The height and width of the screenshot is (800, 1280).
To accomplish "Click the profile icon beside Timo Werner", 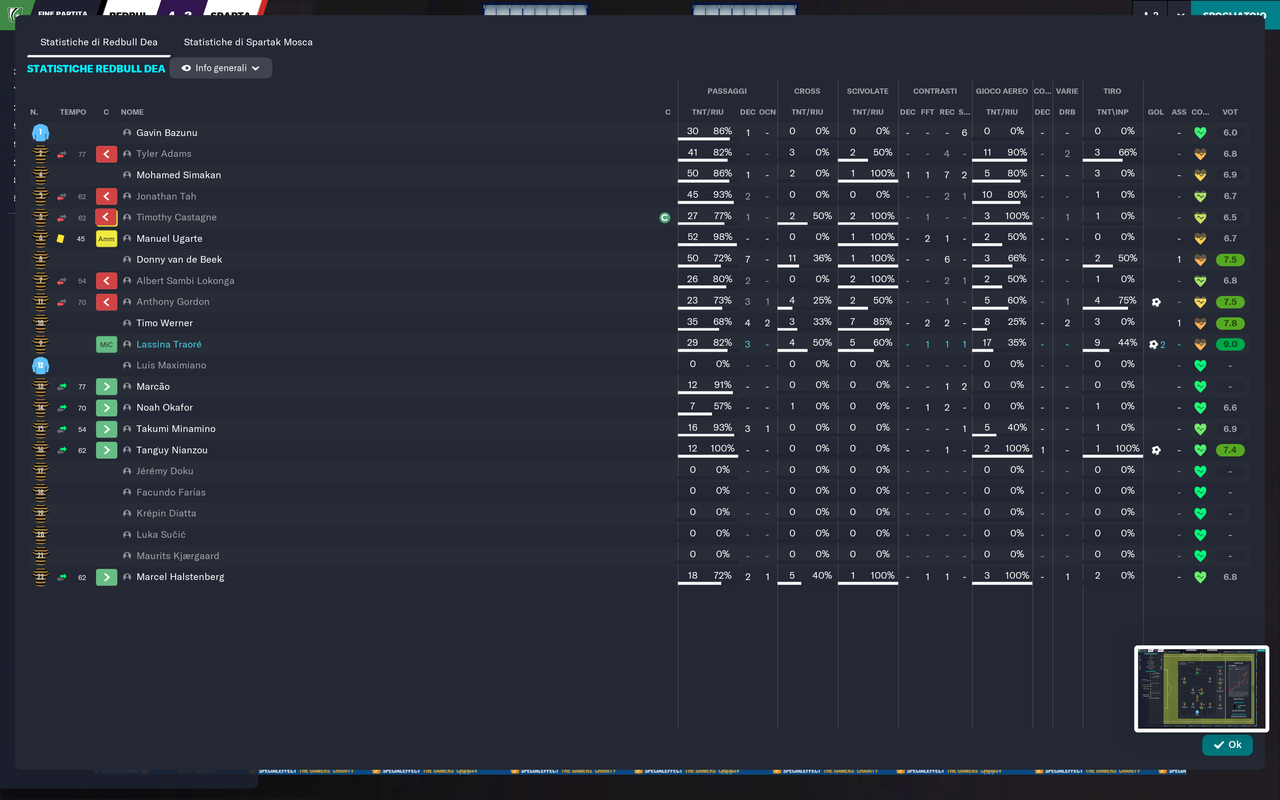I will pyautogui.click(x=127, y=323).
